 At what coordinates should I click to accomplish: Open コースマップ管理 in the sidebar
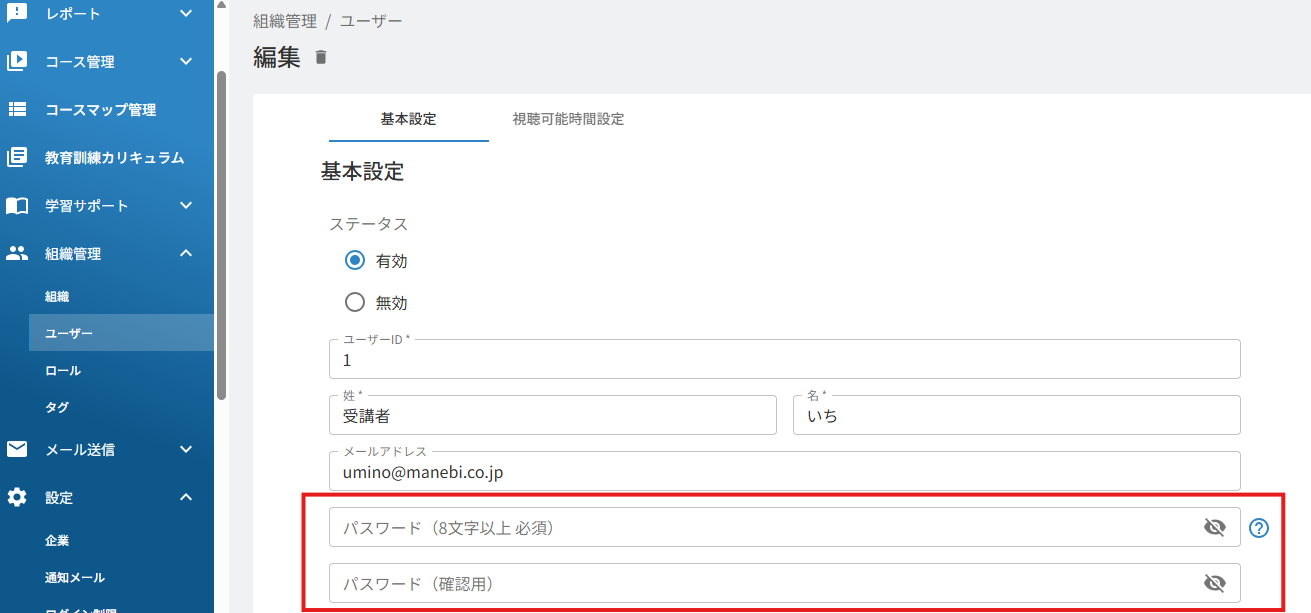101,110
